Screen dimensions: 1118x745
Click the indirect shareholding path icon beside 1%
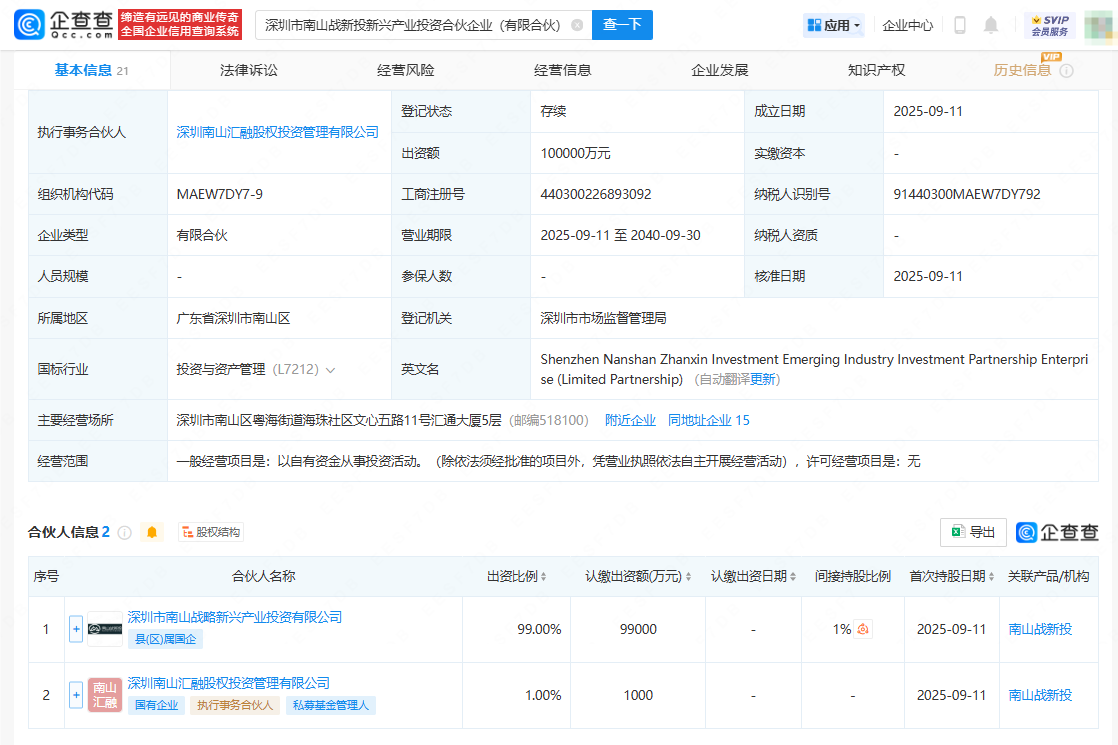863,629
